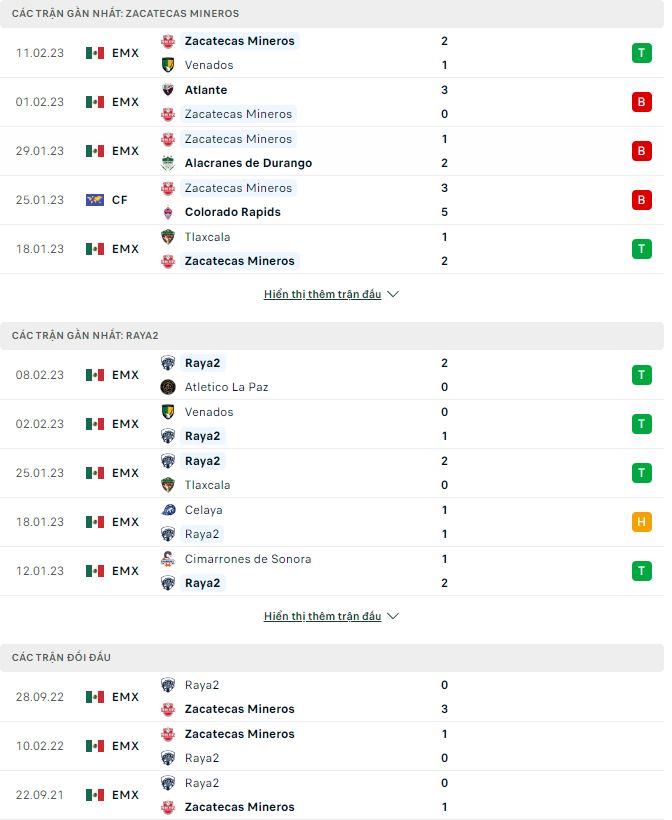Click the Atletico La Paz crest icon
The height and width of the screenshot is (820, 672).
tap(168, 387)
